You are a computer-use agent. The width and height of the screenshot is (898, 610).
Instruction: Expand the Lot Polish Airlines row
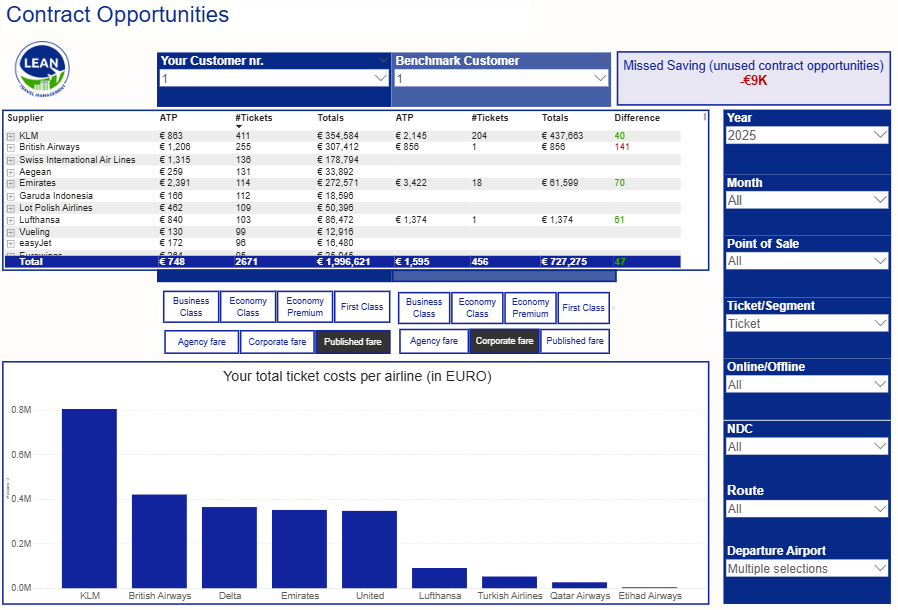coord(10,208)
